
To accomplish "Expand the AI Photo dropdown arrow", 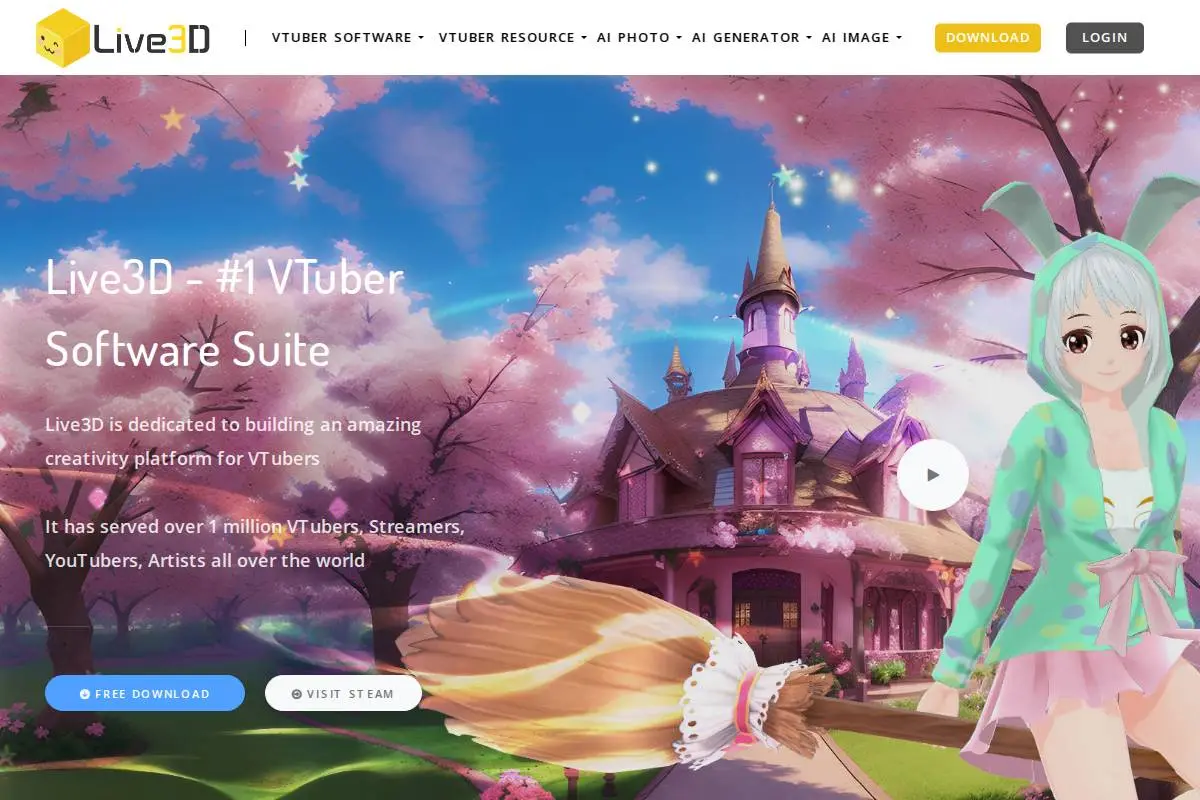I will (x=679, y=38).
